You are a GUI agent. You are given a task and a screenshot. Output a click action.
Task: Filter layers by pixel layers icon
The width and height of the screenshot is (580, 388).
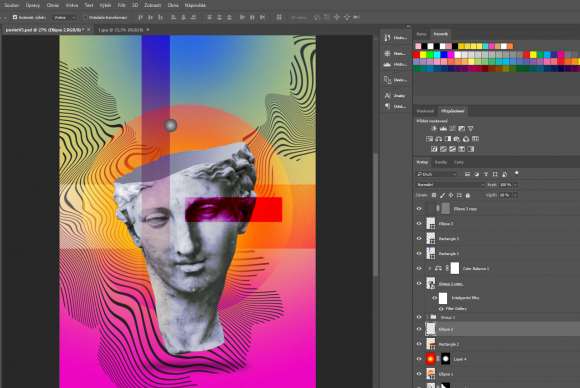(468, 174)
